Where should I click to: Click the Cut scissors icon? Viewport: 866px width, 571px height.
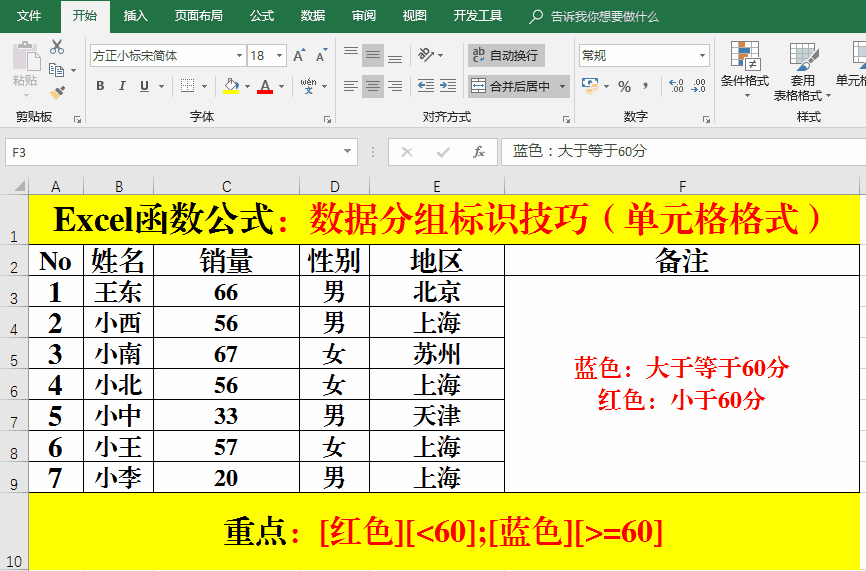coord(56,47)
